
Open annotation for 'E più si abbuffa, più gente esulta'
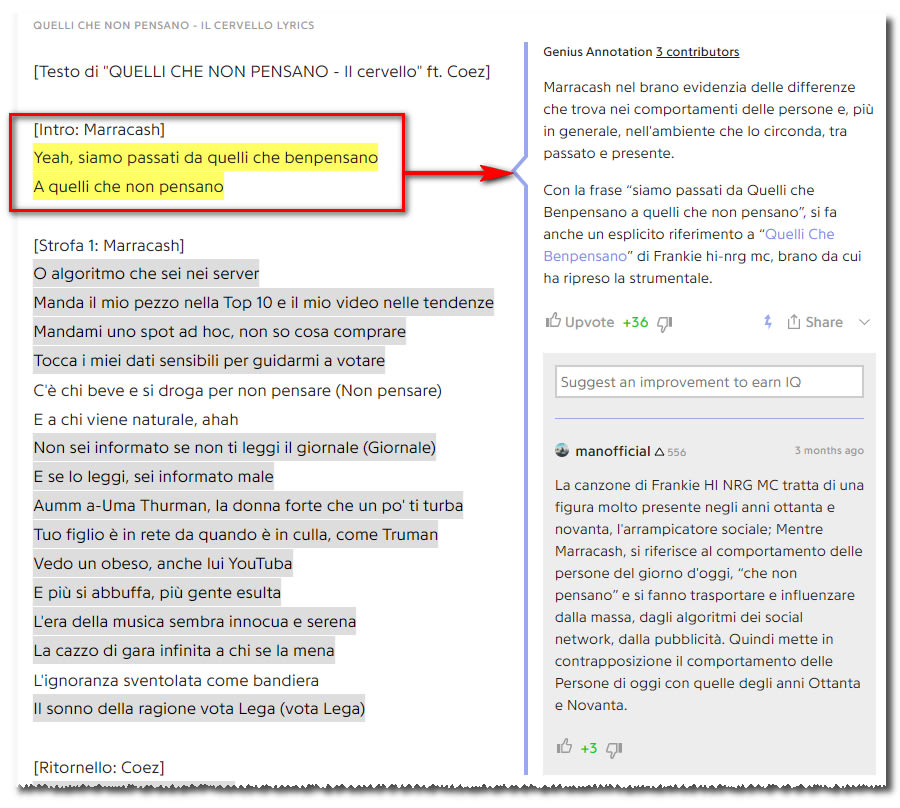(157, 592)
